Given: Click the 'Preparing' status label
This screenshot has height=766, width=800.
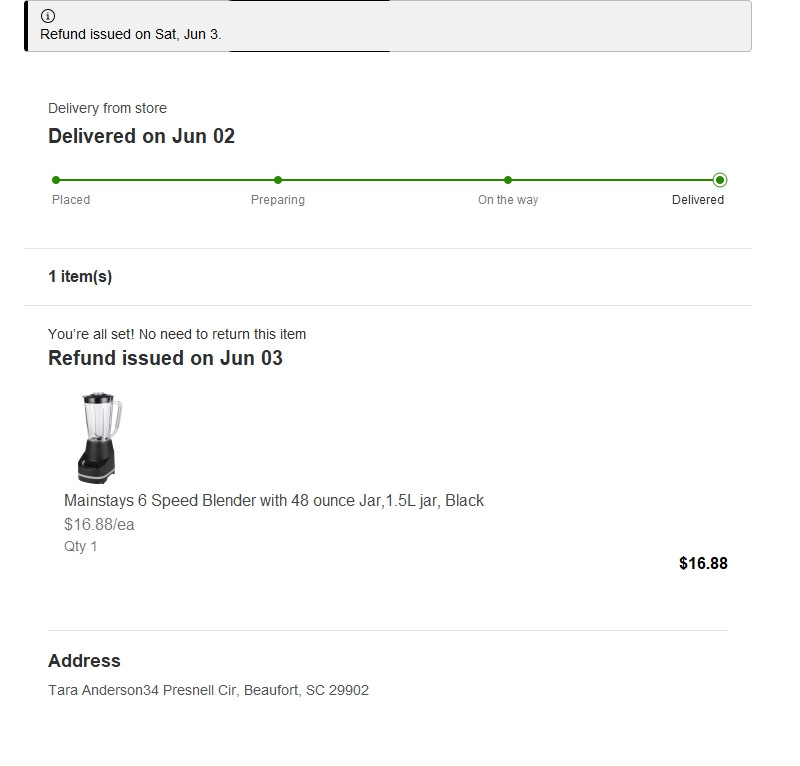Looking at the screenshot, I should tap(278, 200).
